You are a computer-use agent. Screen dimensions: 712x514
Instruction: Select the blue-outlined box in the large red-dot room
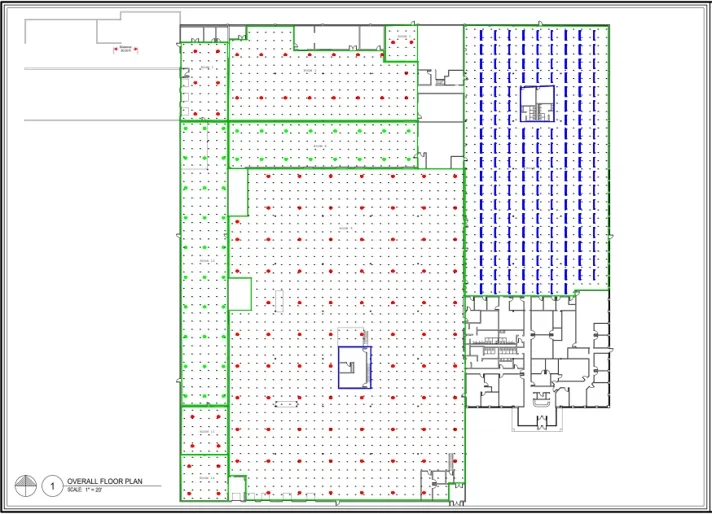point(355,367)
